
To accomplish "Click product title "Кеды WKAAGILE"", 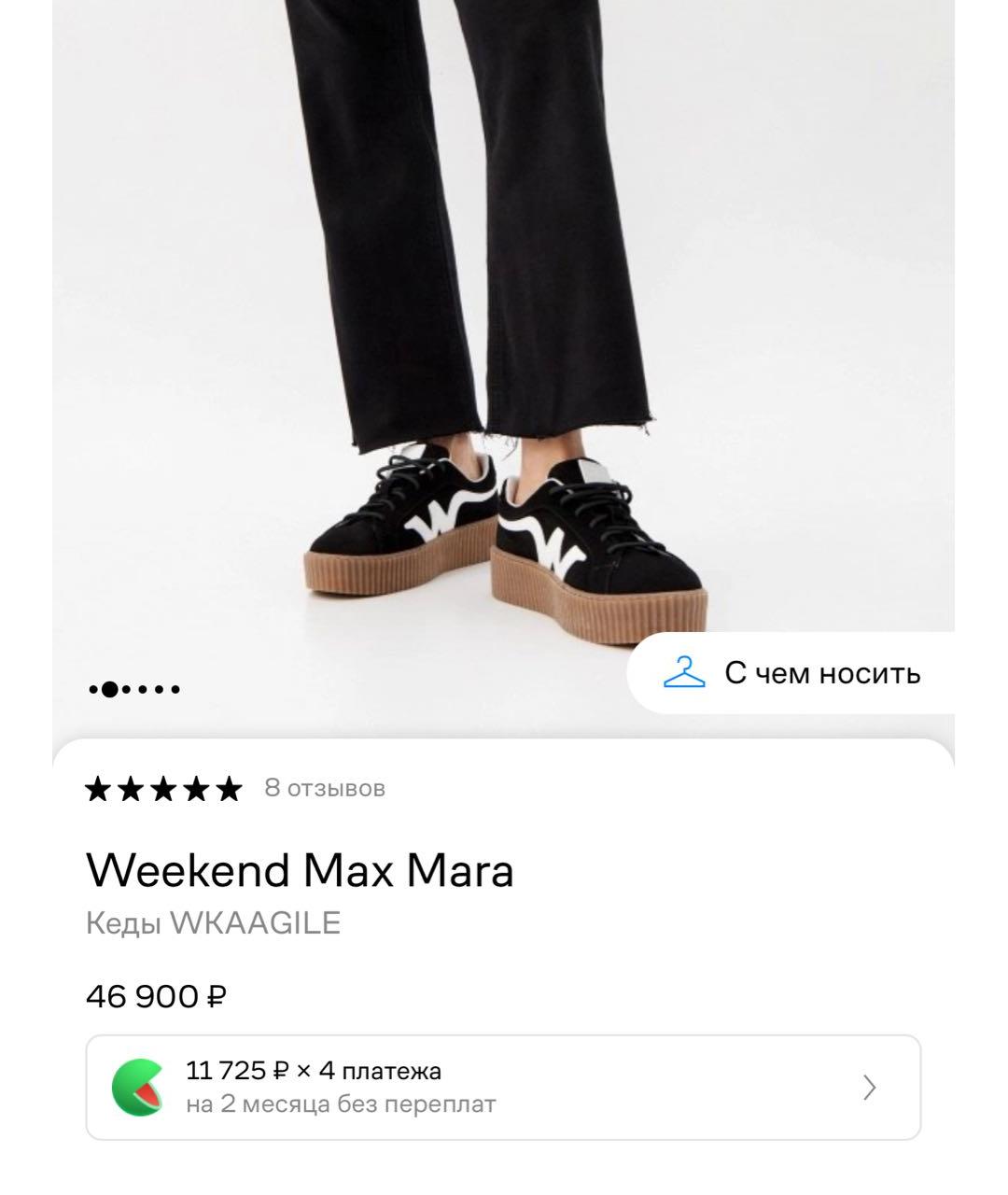I will coord(213,924).
